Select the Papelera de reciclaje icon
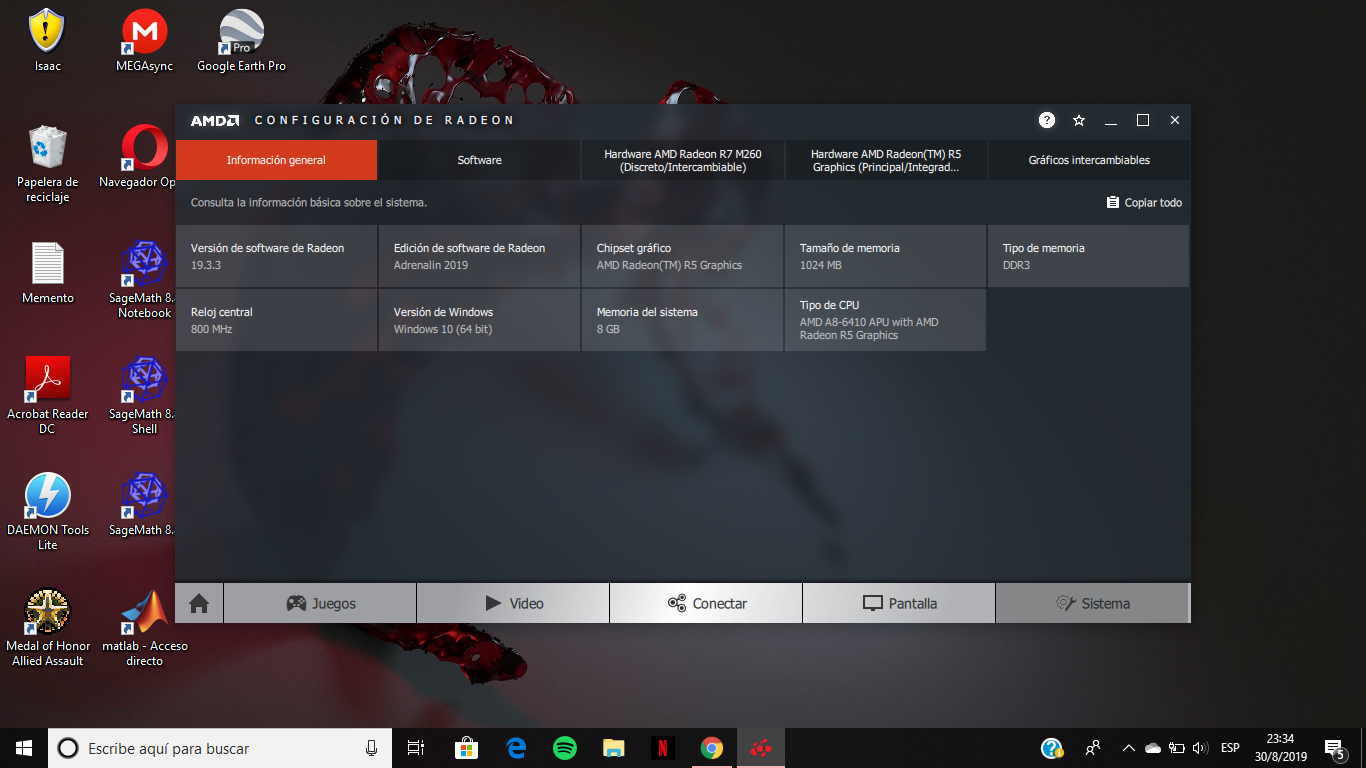1366x768 pixels. pos(47,164)
